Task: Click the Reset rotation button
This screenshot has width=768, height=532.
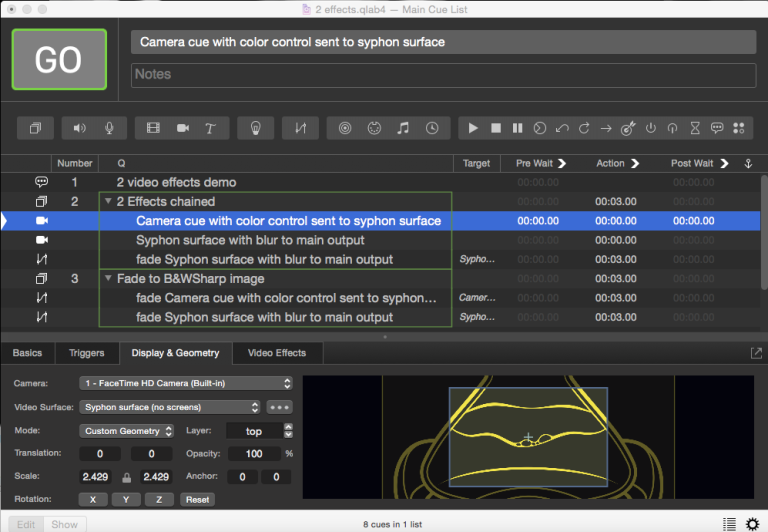Action: (197, 499)
